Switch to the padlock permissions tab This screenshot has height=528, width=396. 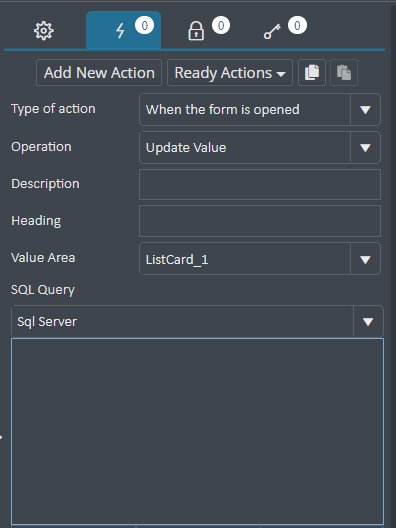196,31
